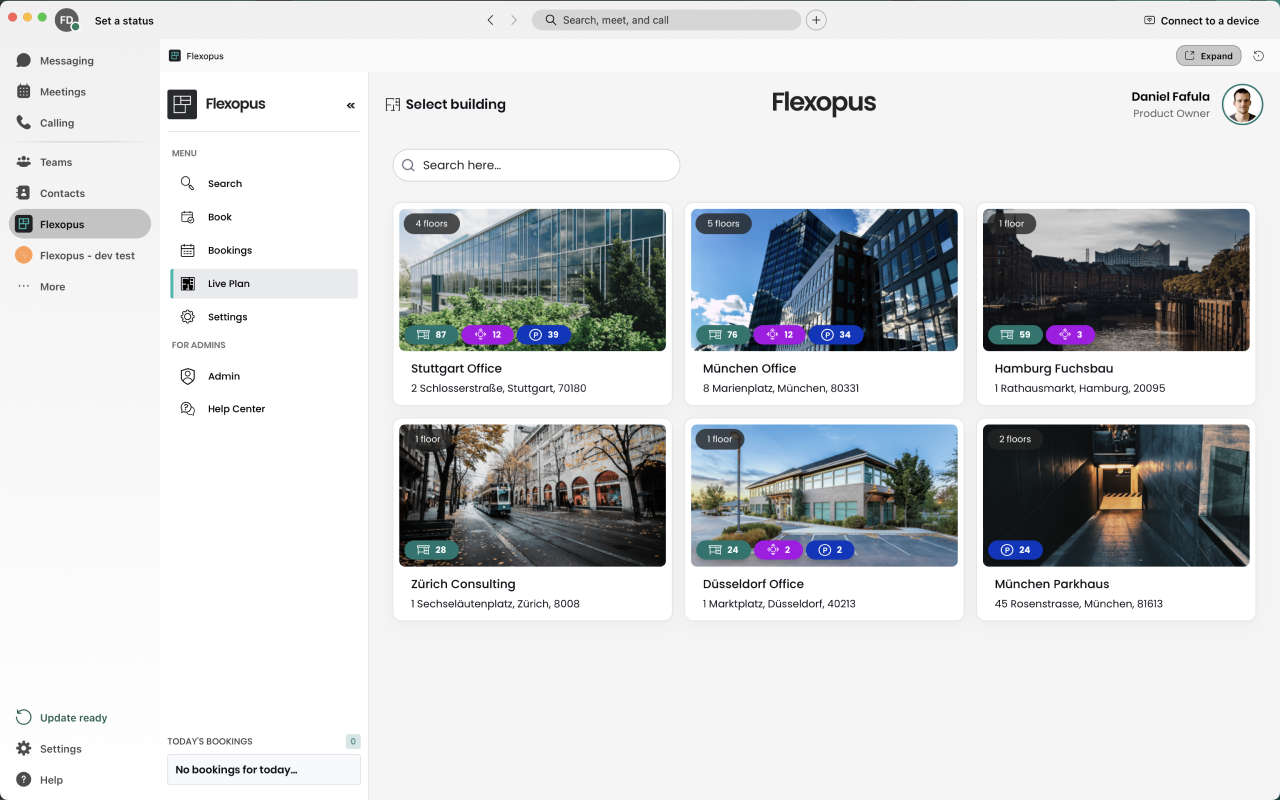Click the plus button beside search bar
Viewport: 1280px width, 800px height.
tap(816, 20)
